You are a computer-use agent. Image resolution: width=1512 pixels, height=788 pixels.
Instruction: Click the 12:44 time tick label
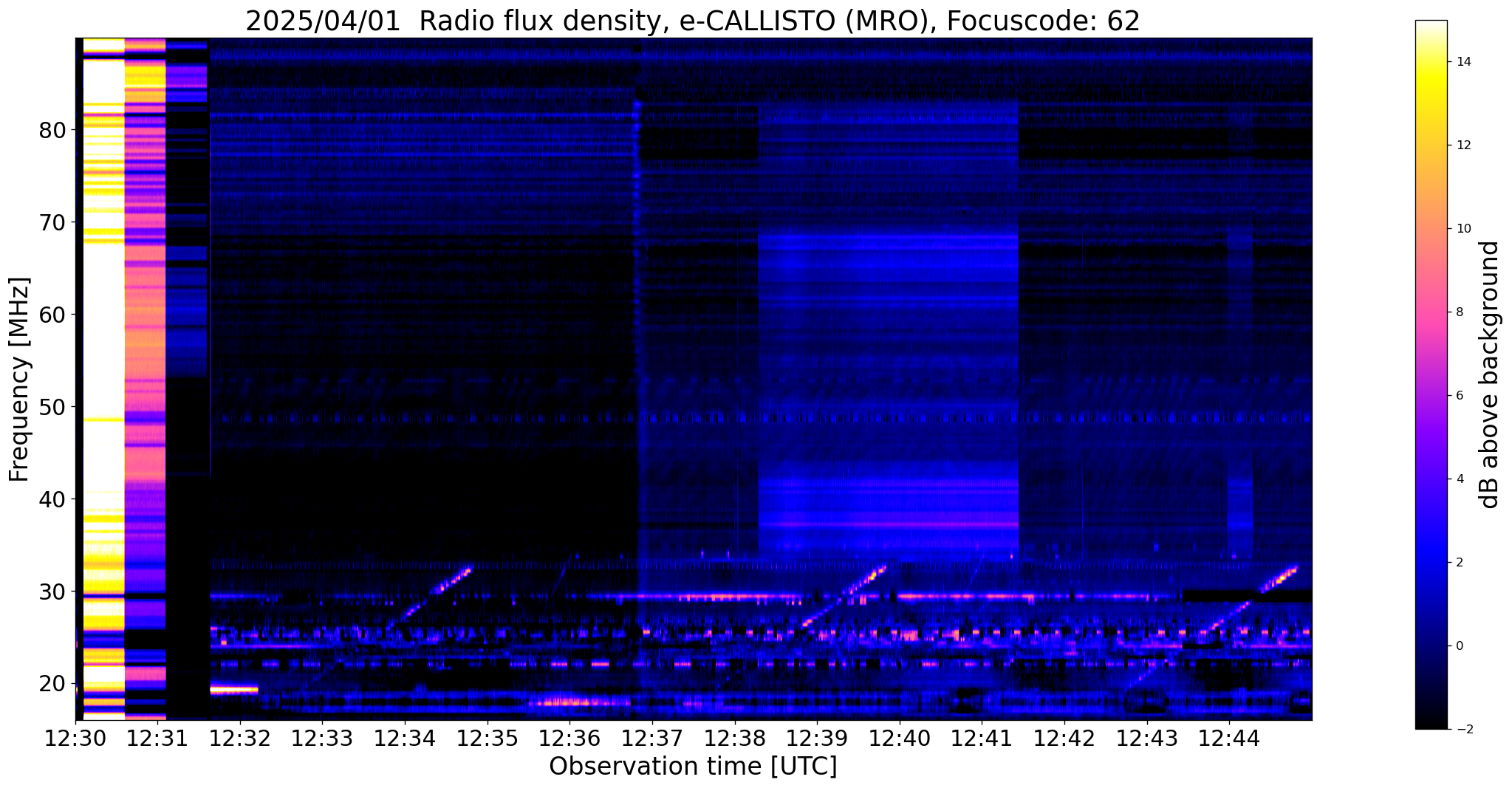[1229, 737]
